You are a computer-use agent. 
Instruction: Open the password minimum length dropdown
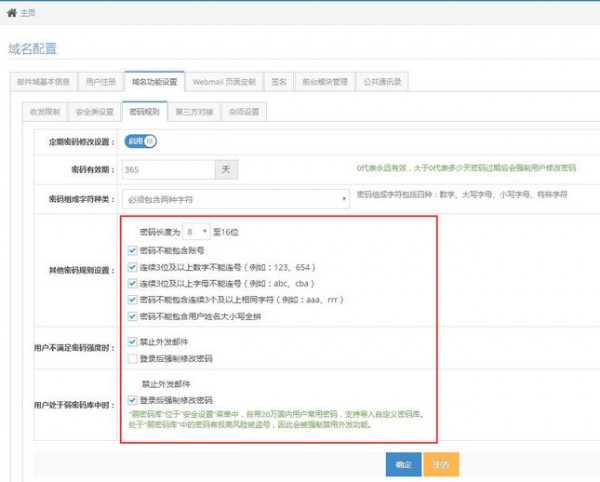coord(196,232)
